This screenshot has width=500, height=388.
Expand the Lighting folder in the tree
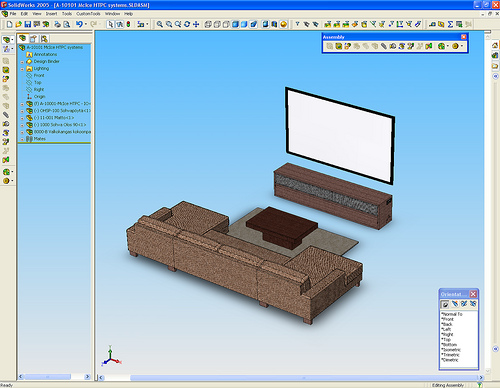point(22,69)
